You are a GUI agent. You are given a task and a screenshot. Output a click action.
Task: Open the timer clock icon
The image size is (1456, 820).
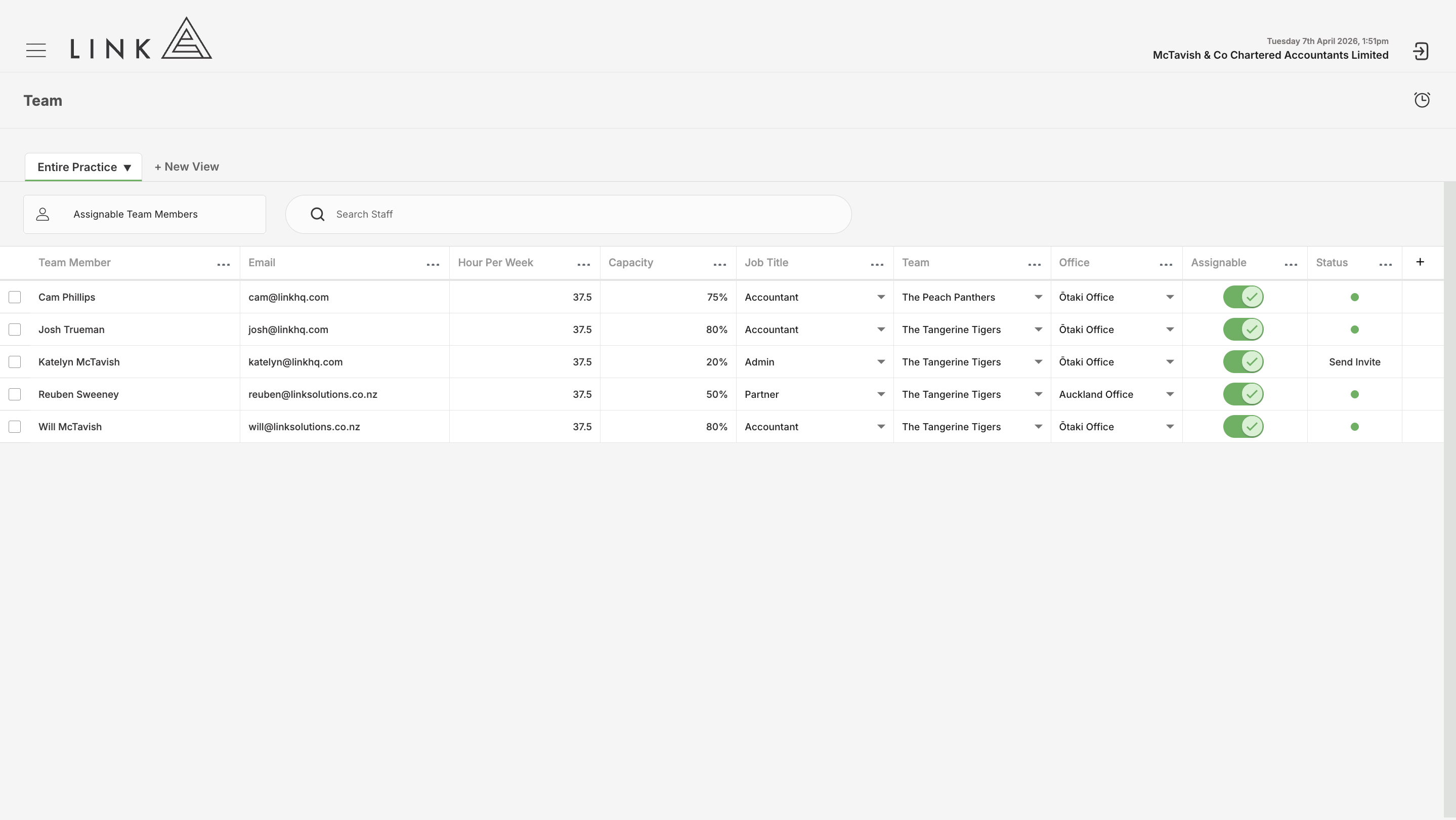click(x=1422, y=100)
